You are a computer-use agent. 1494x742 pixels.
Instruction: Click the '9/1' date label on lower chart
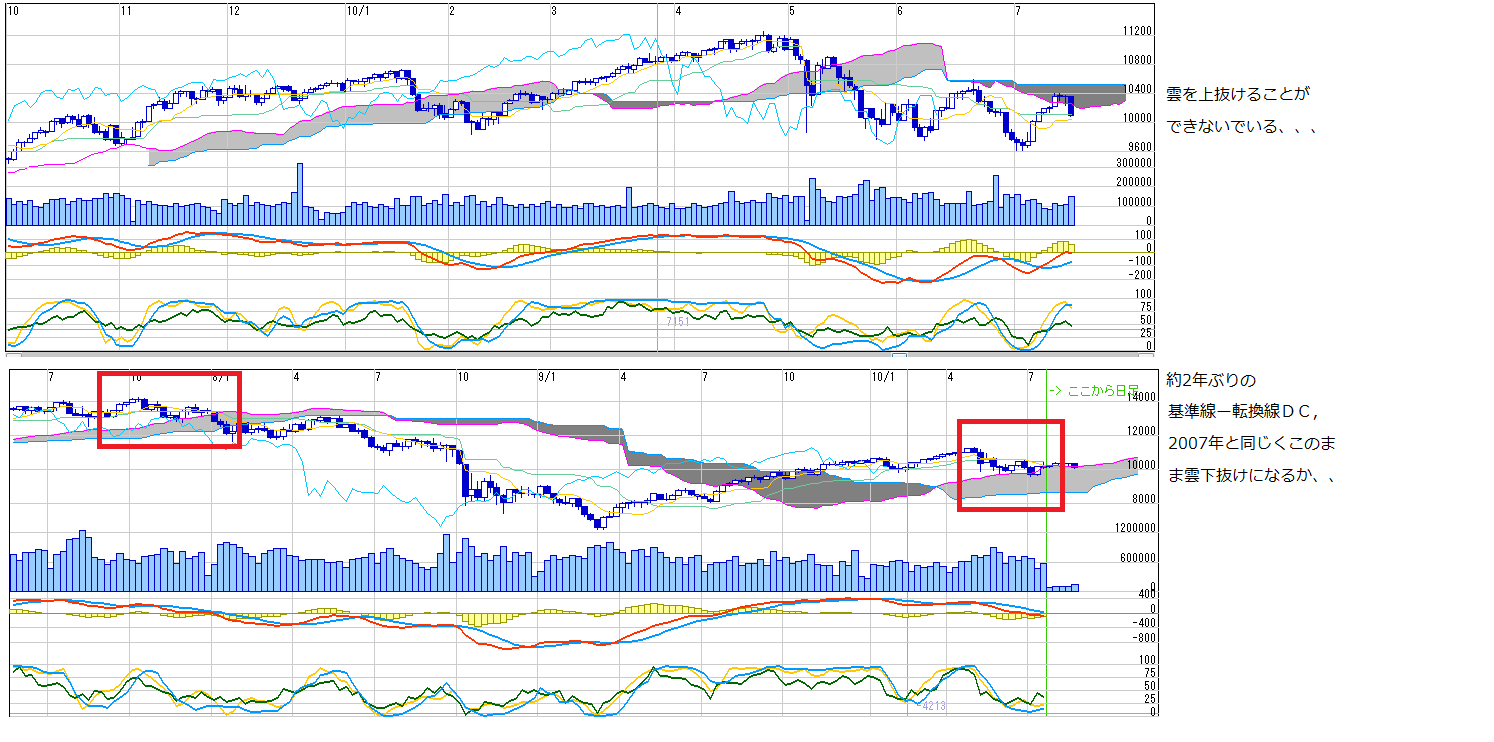[548, 377]
